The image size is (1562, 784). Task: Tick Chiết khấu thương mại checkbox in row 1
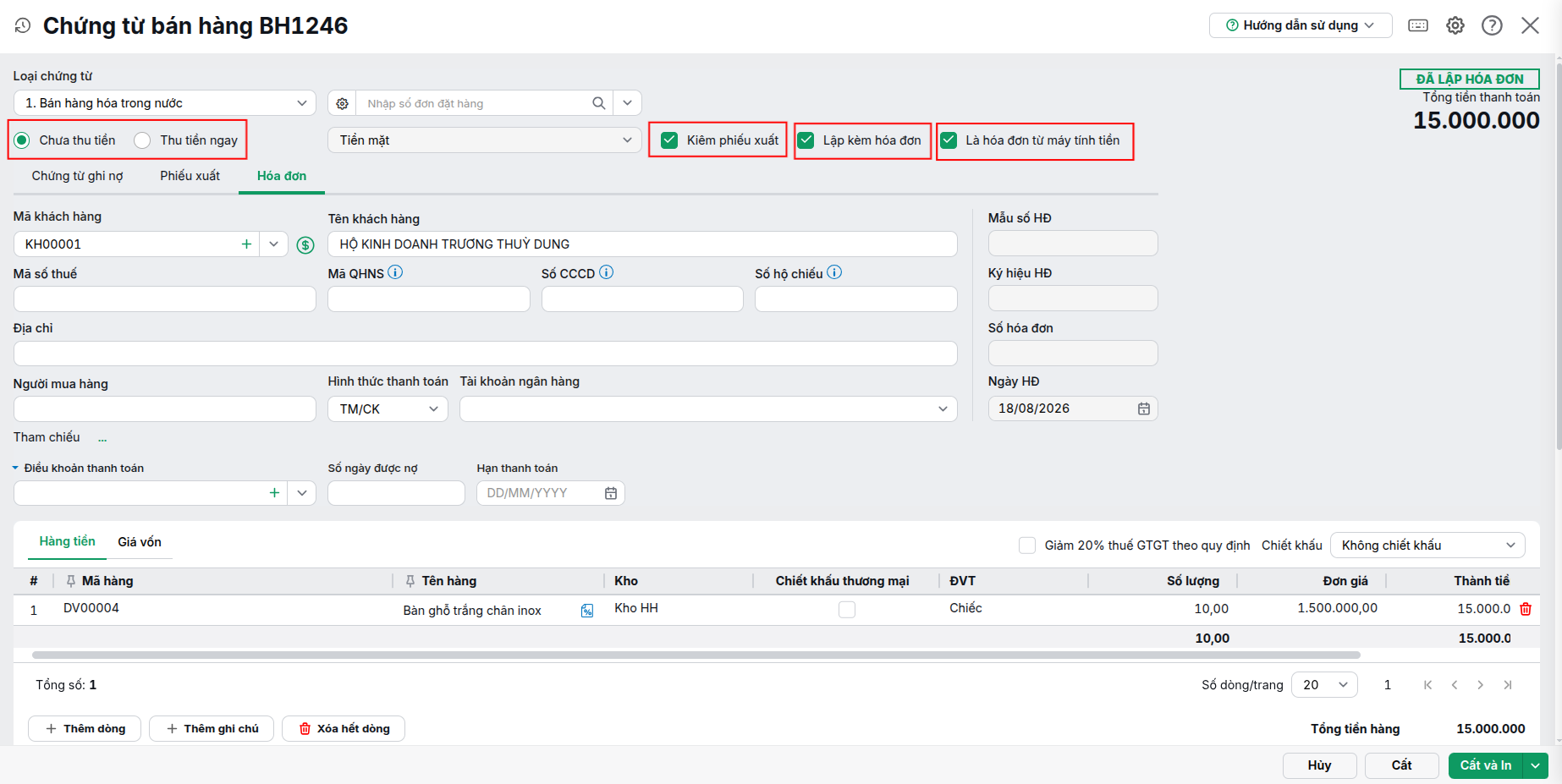click(x=847, y=610)
